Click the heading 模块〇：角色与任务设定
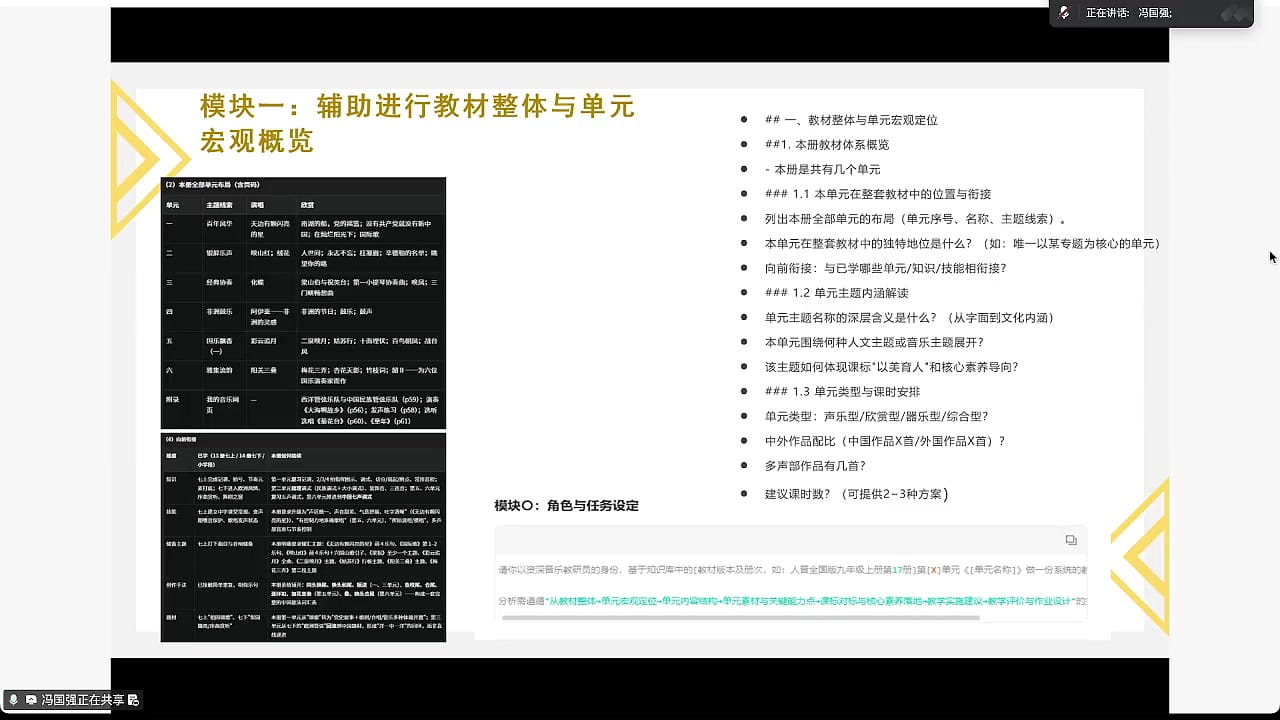 (x=566, y=506)
